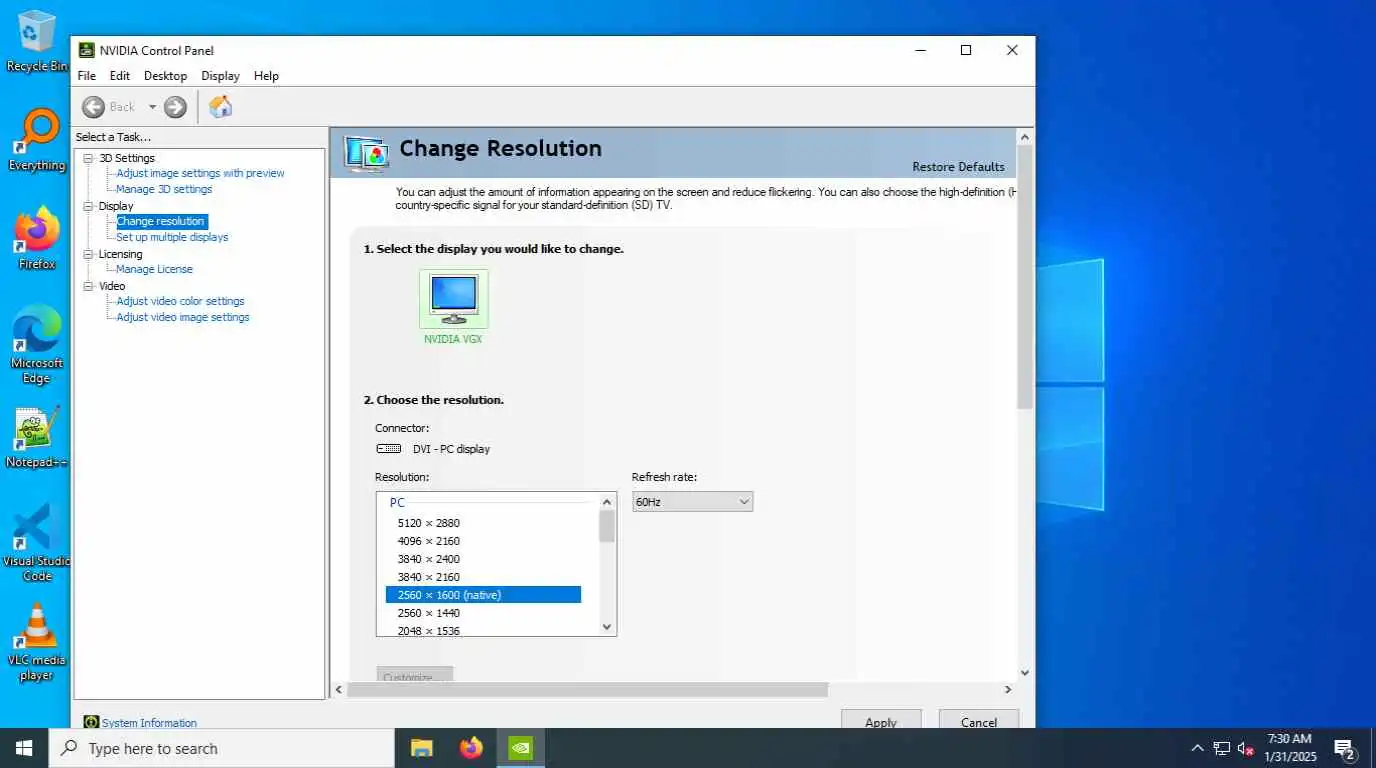
Task: Open the Edit menu
Action: point(120,76)
